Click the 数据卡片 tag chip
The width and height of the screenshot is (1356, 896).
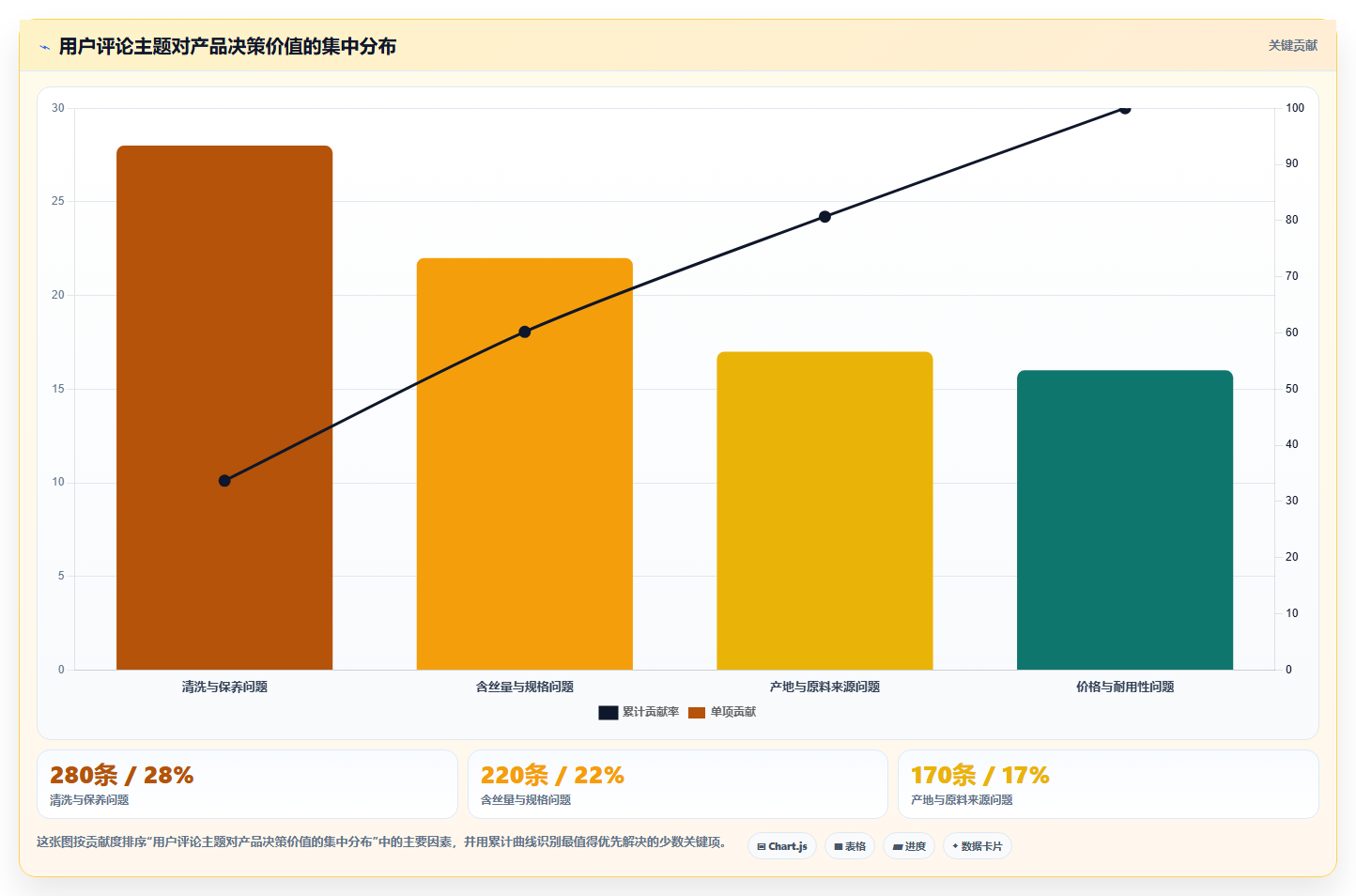coord(978,846)
